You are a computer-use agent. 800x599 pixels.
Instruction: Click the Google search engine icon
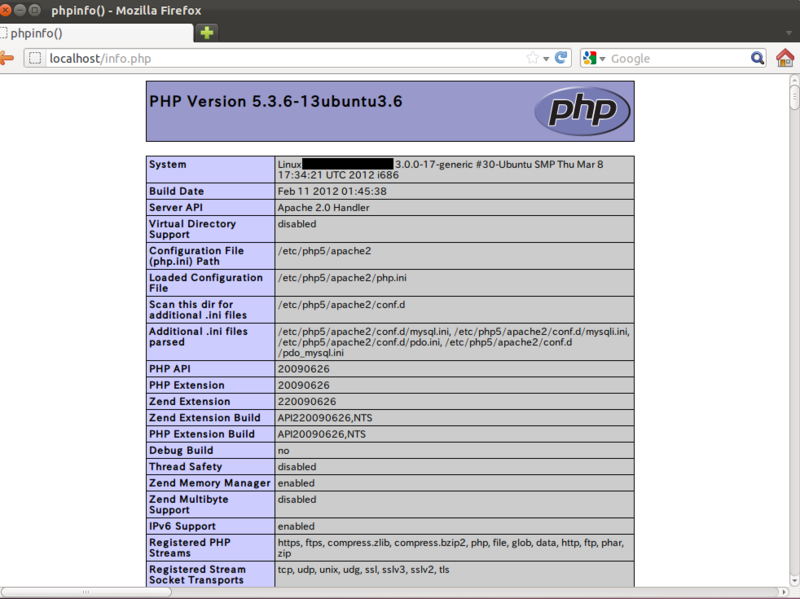click(x=590, y=58)
